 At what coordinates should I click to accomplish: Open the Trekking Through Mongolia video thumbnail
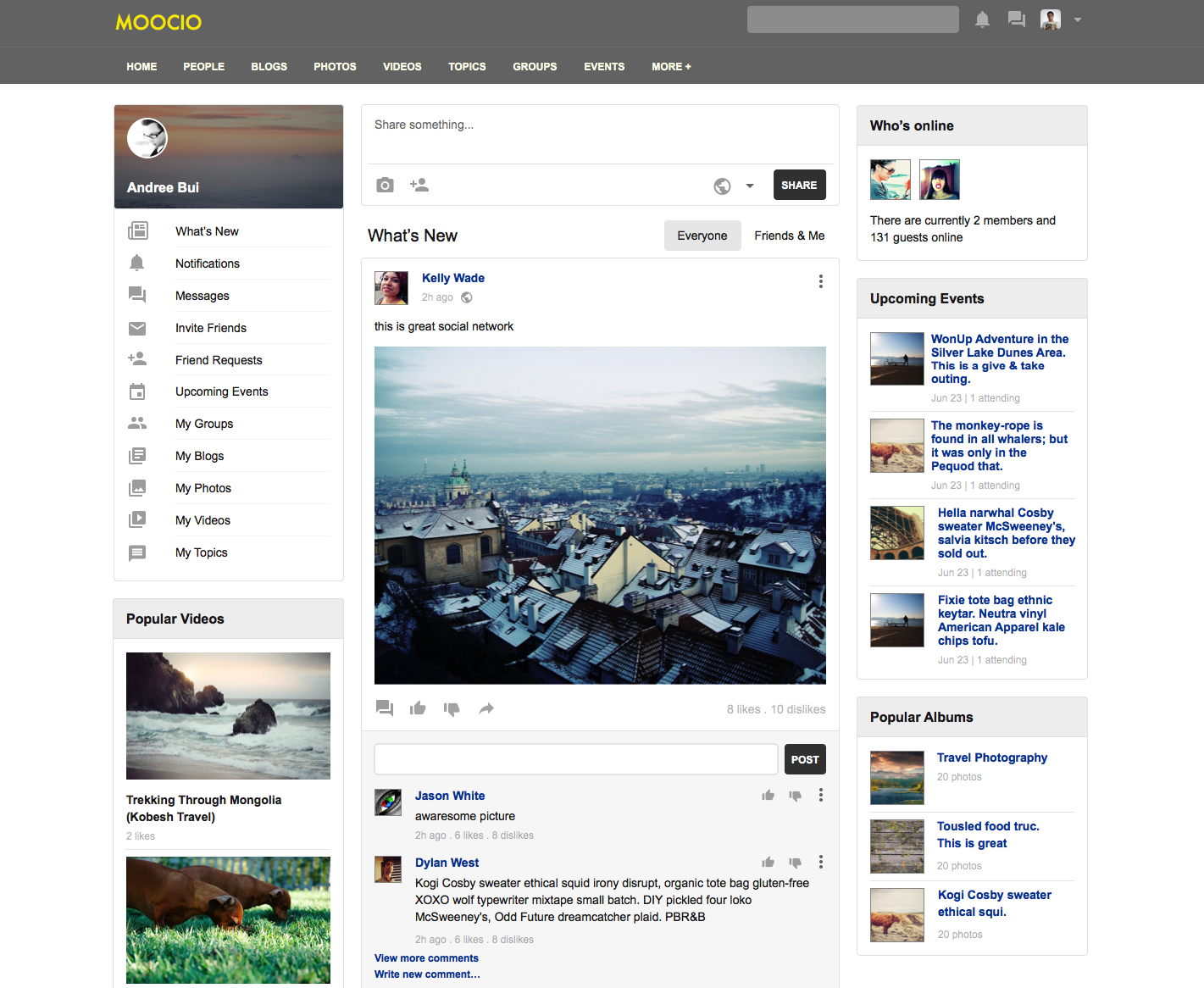tap(228, 716)
